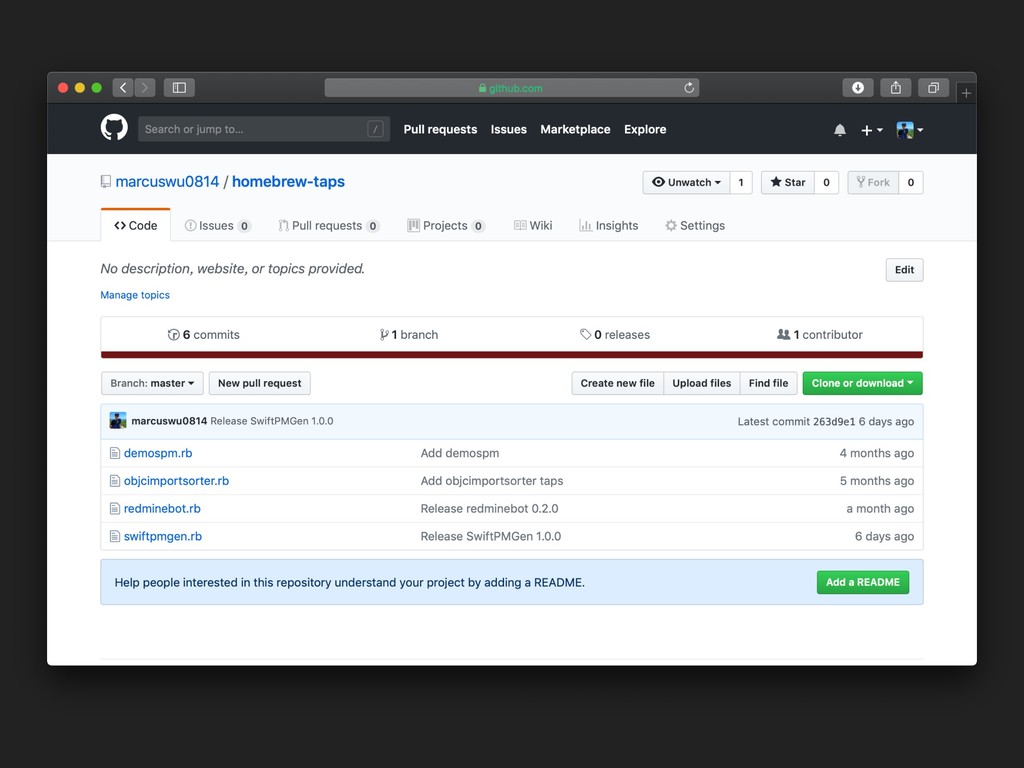Switch to the Wiki tab
1024x768 pixels.
(x=533, y=225)
